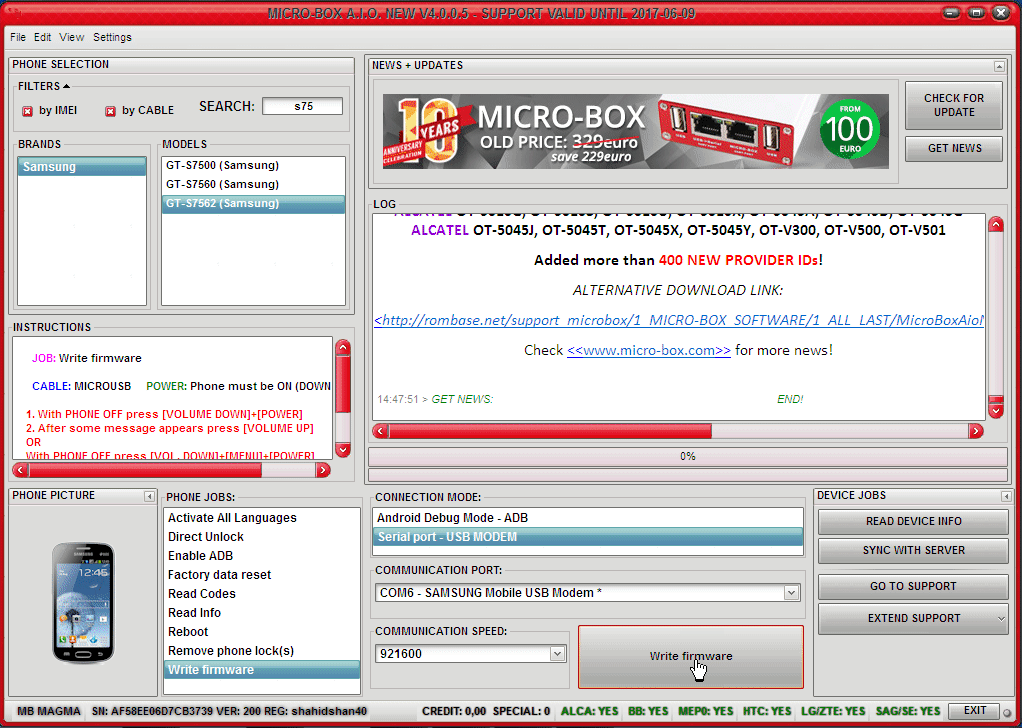Select Remove phone lock(s) job
Viewport: 1022px width, 728px height.
click(x=261, y=651)
